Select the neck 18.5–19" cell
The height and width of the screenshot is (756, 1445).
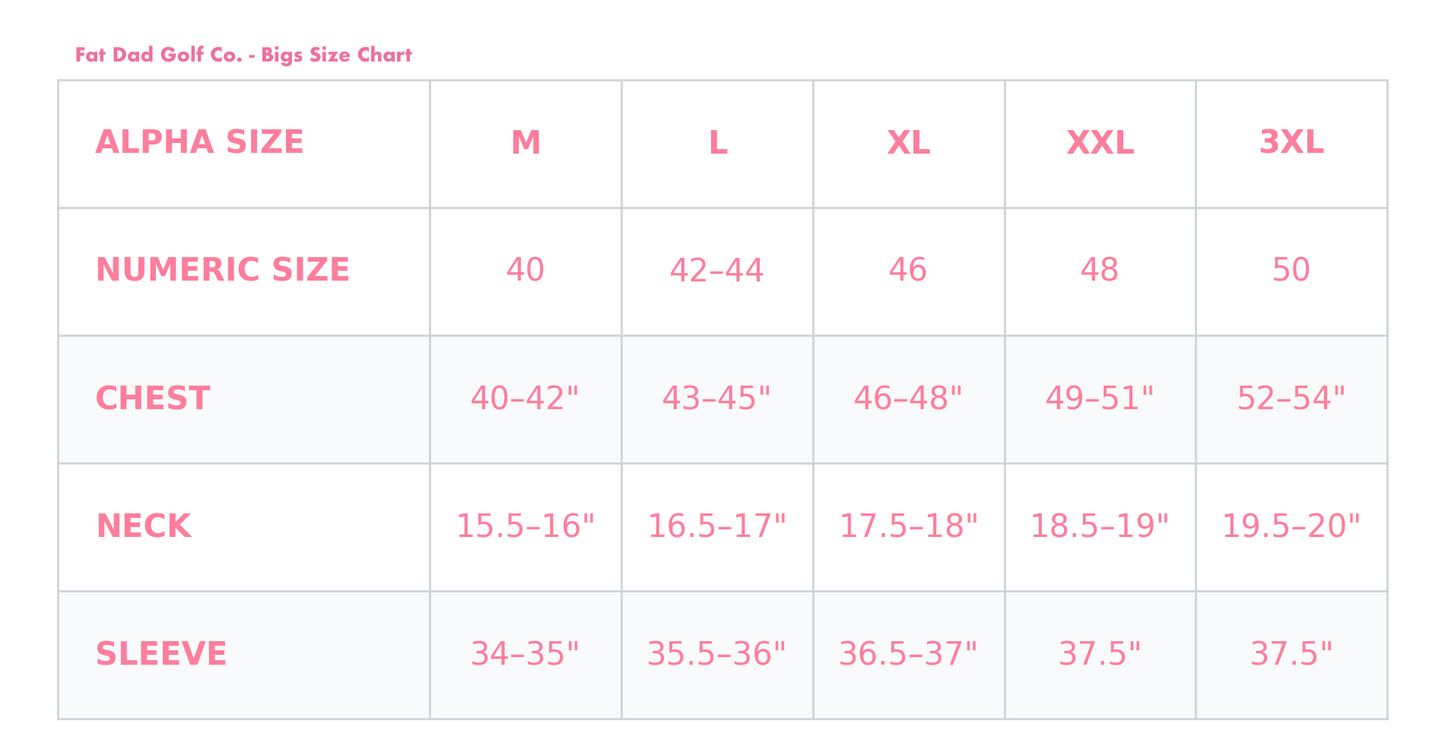coord(1100,526)
